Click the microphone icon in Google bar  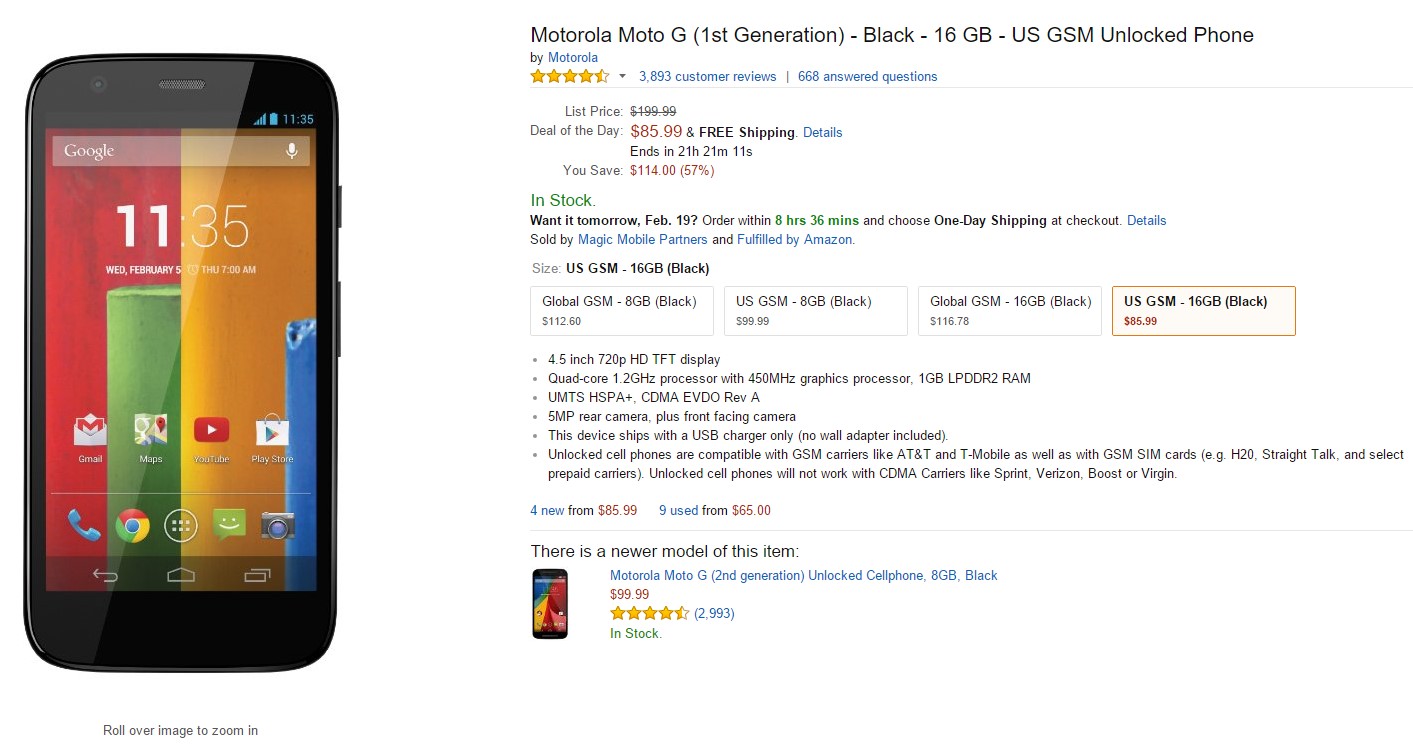click(292, 151)
